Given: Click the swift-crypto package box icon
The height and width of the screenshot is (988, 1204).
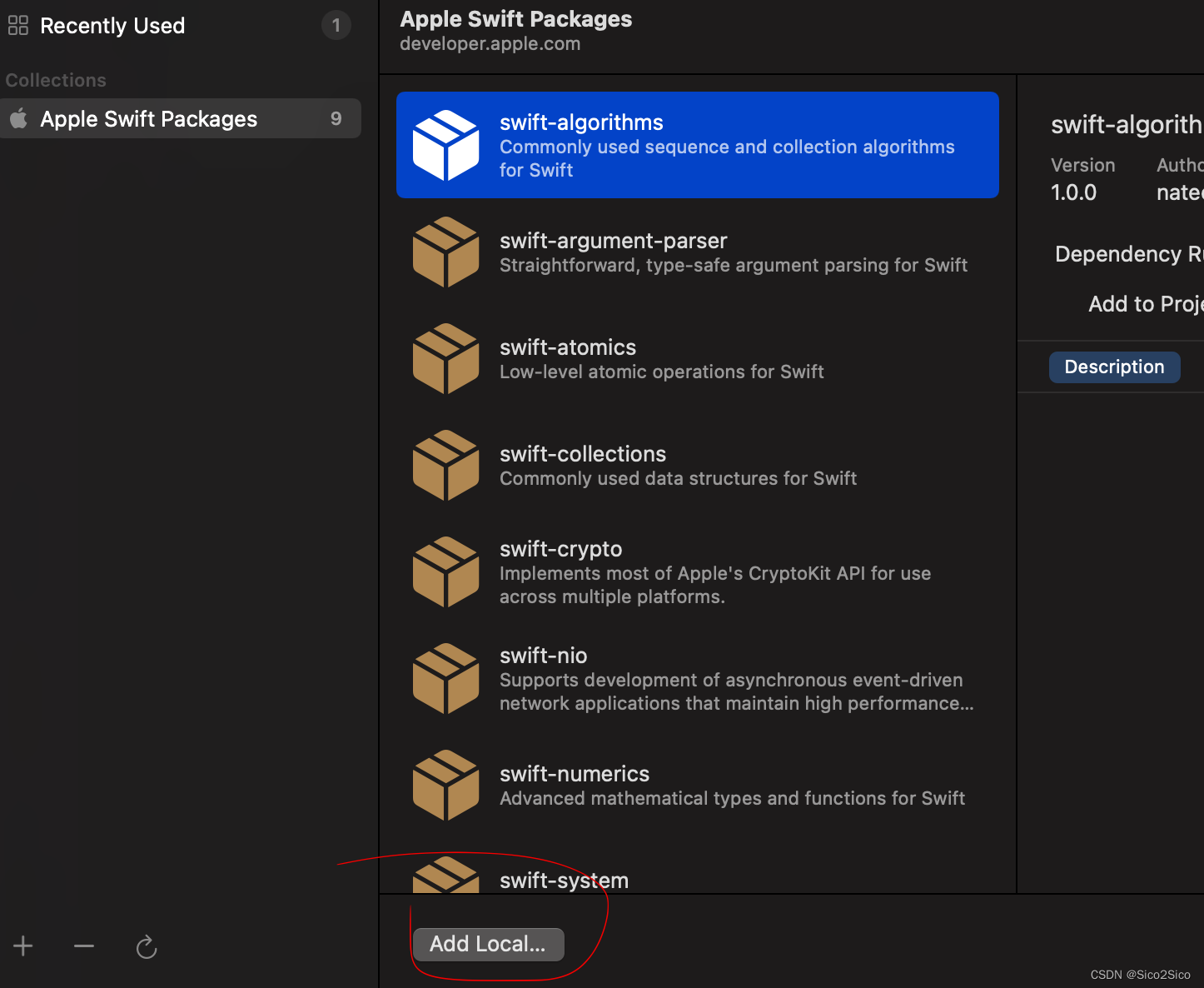Looking at the screenshot, I should [446, 571].
